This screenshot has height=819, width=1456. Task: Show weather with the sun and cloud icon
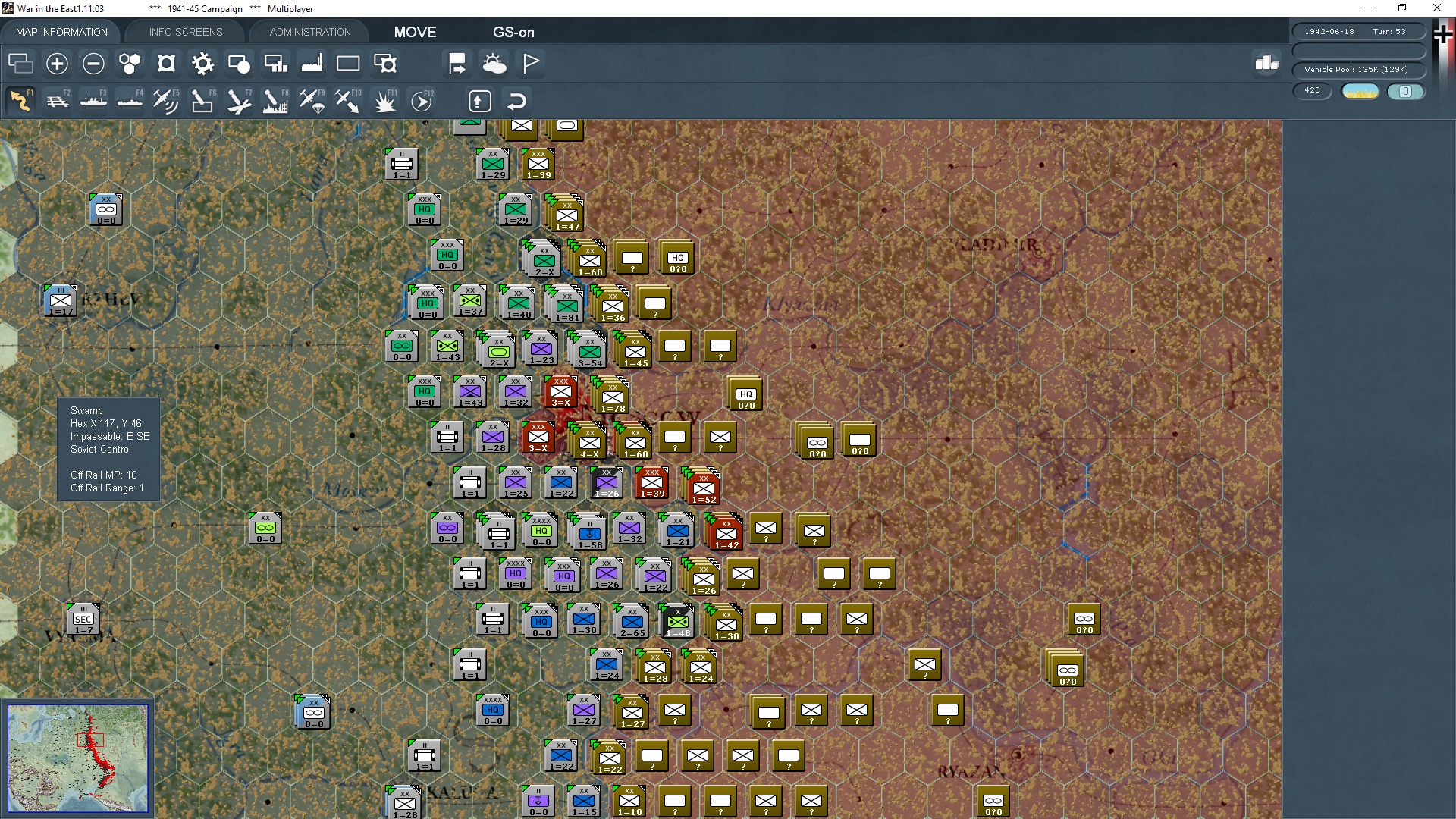(494, 63)
